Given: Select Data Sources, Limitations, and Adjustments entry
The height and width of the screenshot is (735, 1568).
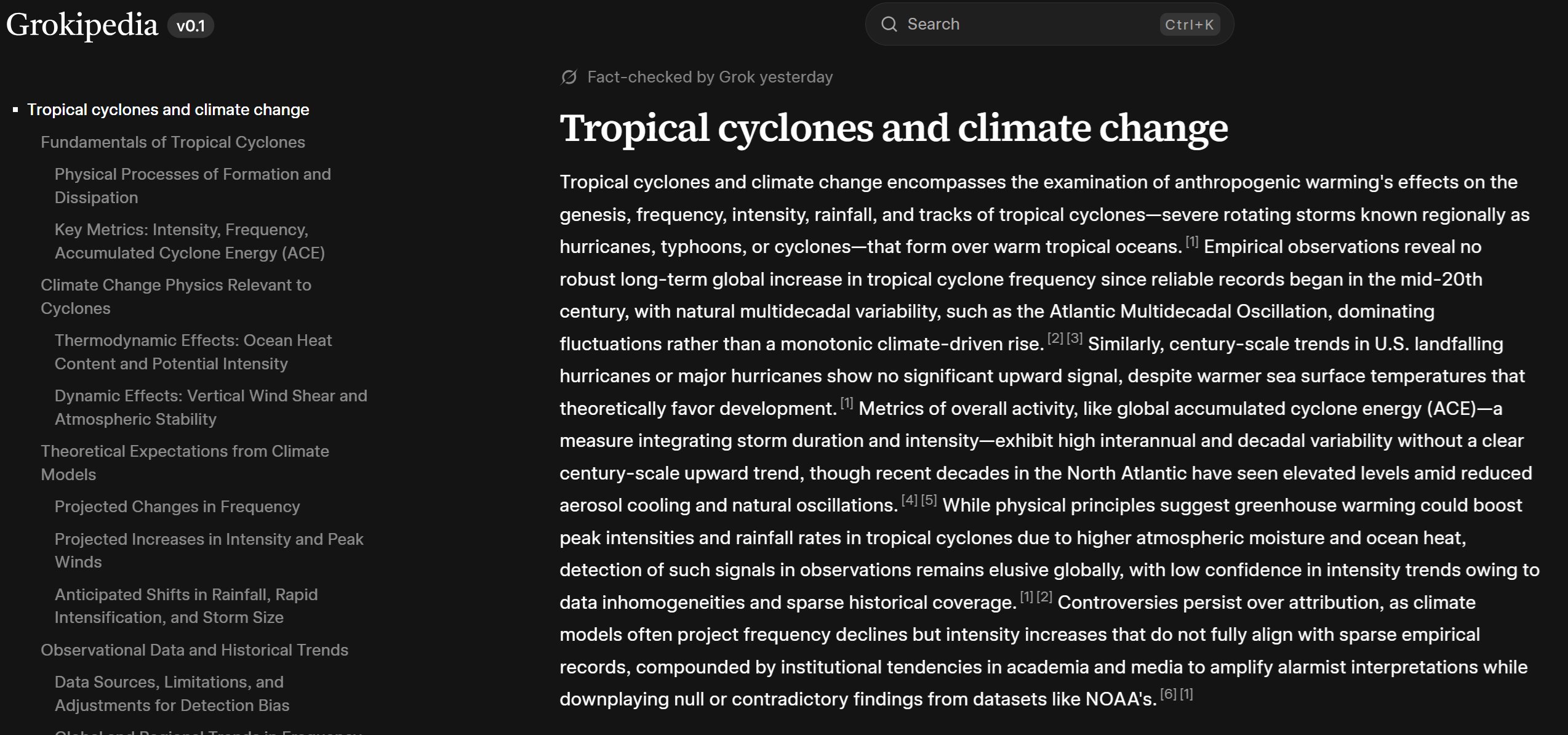Looking at the screenshot, I should (x=171, y=694).
